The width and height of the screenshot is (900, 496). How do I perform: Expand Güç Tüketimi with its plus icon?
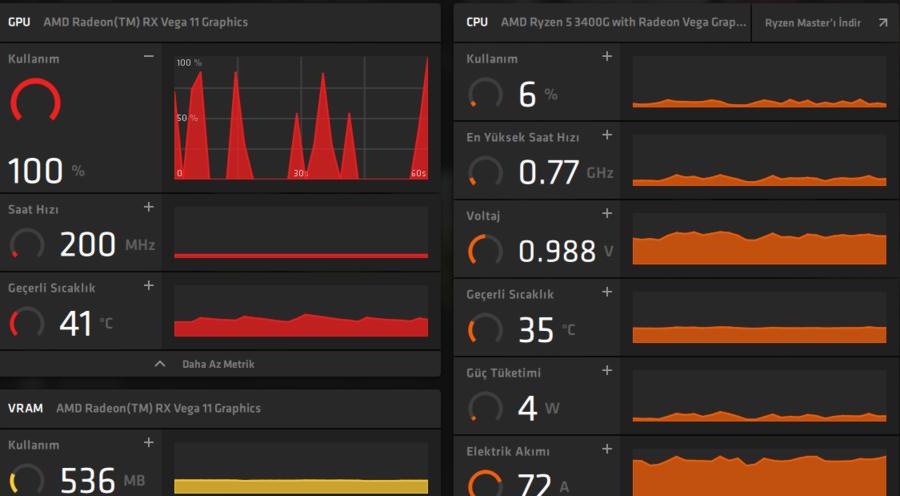pos(606,371)
